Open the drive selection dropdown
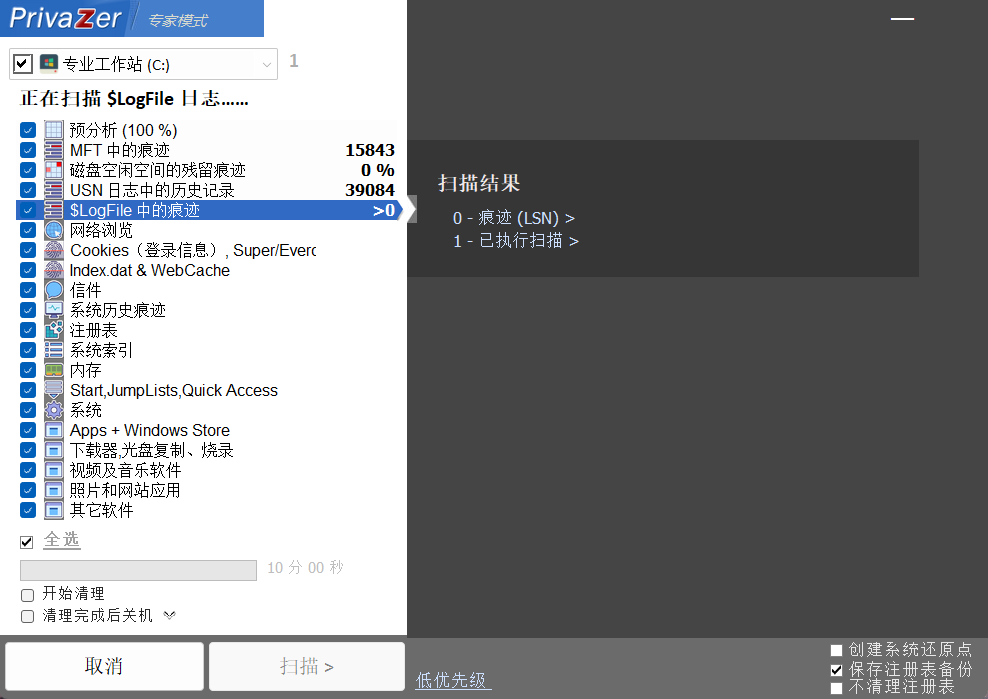The width and height of the screenshot is (988, 699). click(268, 64)
